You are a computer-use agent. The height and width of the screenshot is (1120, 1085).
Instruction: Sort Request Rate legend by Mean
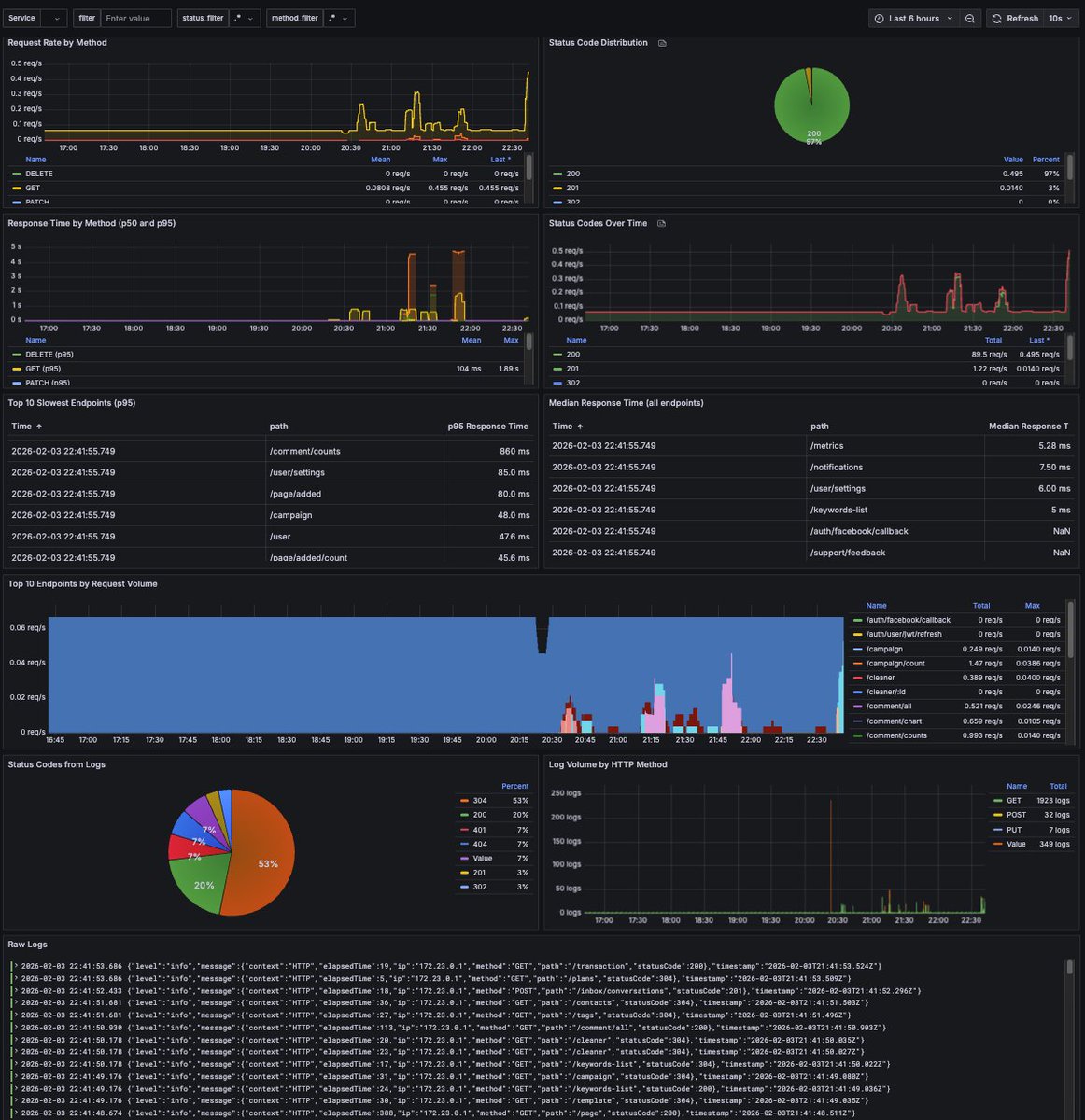pyautogui.click(x=381, y=160)
